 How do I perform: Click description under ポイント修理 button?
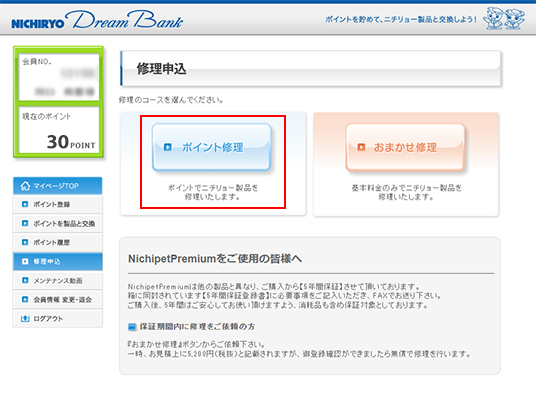pos(212,192)
